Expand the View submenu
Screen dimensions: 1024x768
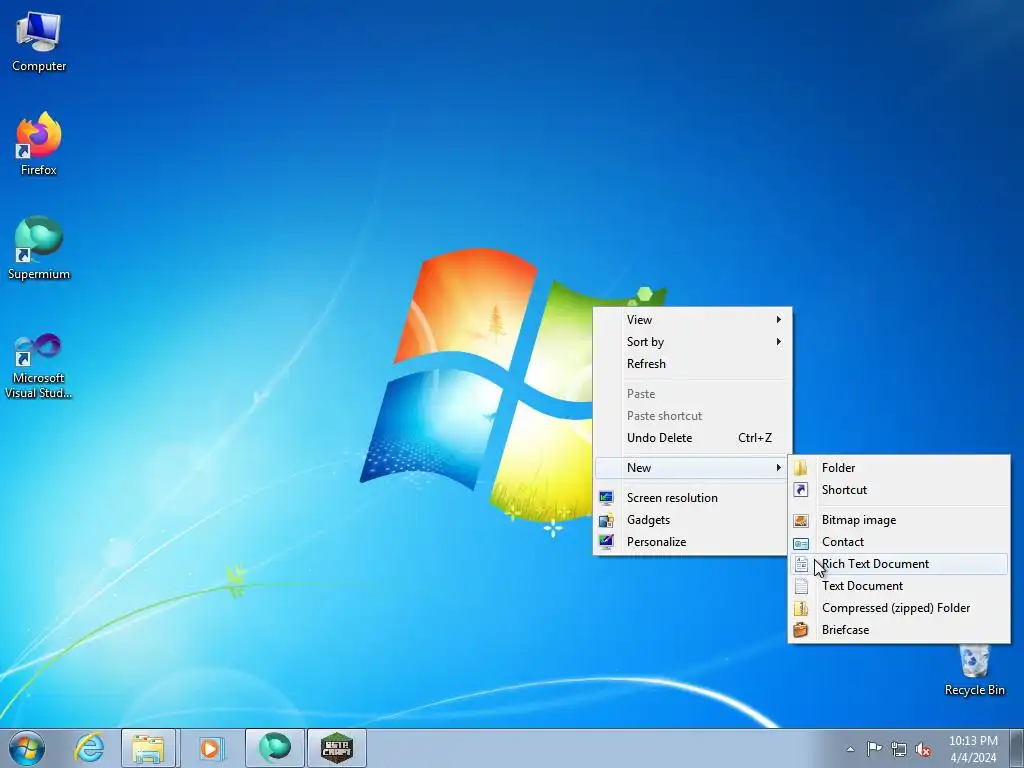click(692, 319)
